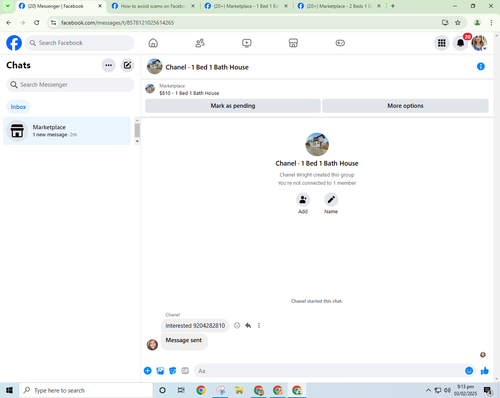This screenshot has height=398, width=500.
Task: Click the Chrome profile icon
Action: coord(477,23)
